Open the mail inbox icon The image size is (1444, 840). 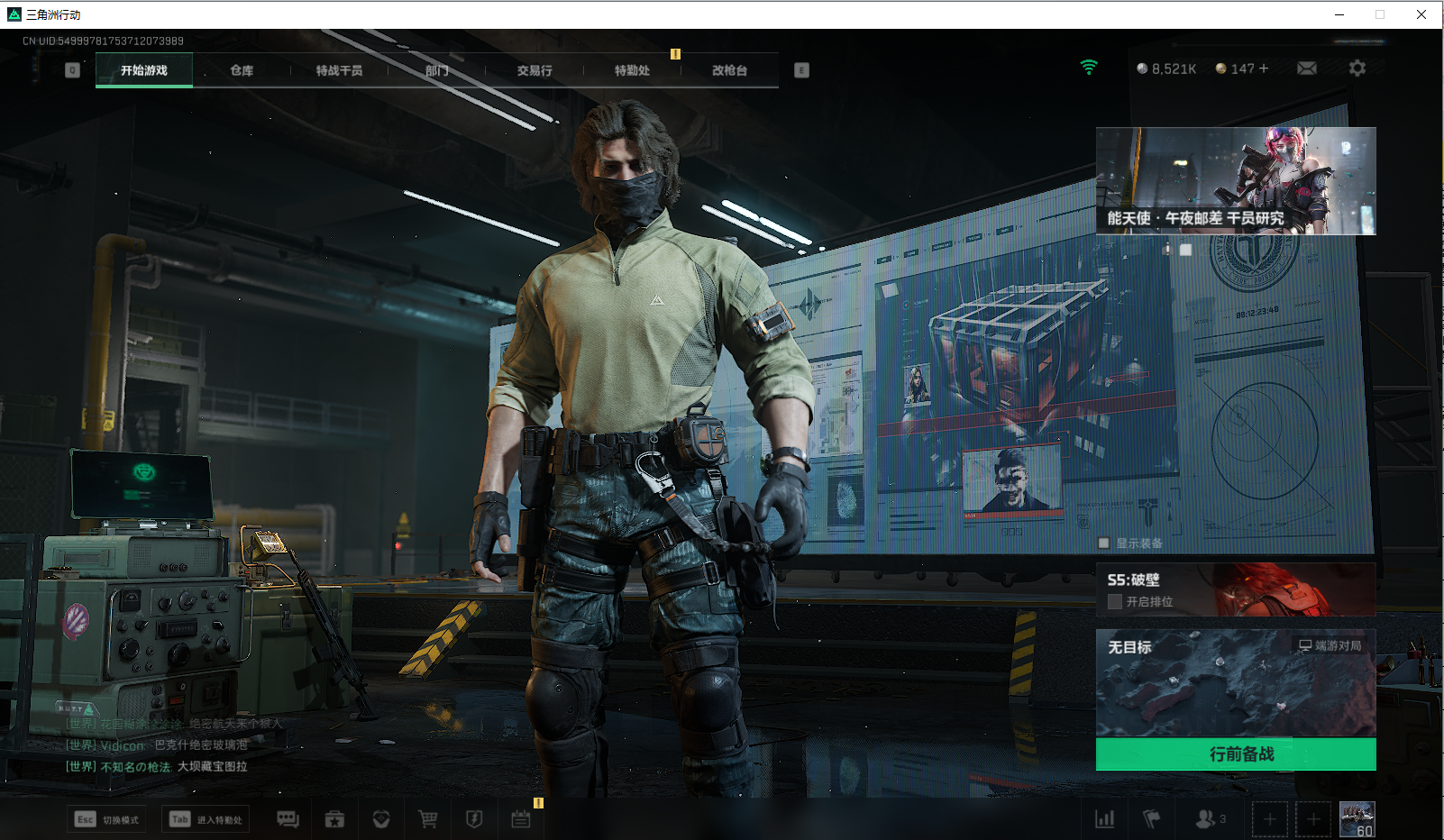tap(1307, 68)
